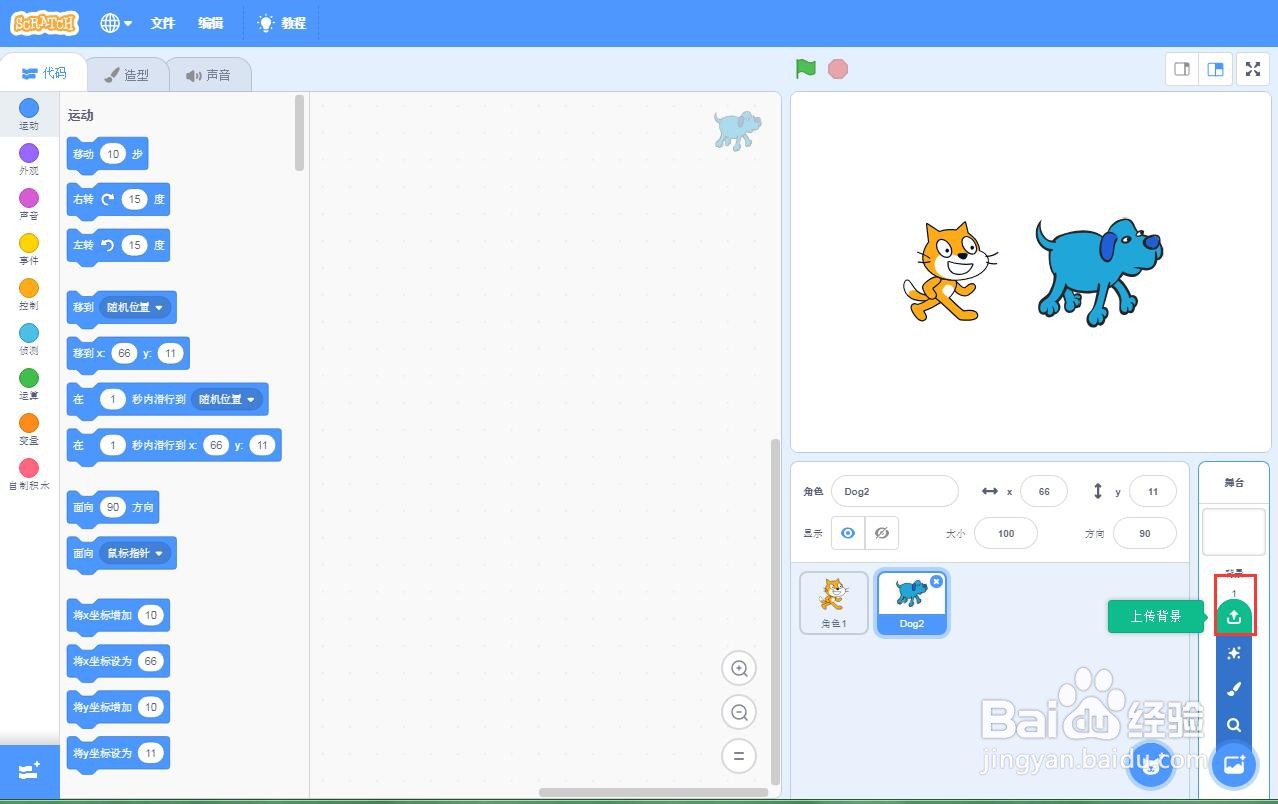Search for a backdrop with magnifier icon
The image size is (1278, 804).
(x=1234, y=725)
